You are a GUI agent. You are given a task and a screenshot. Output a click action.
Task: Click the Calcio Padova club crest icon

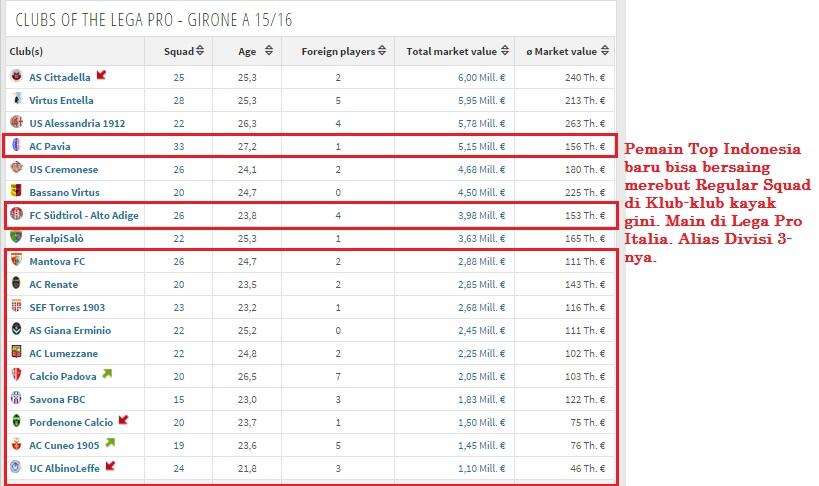(x=17, y=375)
